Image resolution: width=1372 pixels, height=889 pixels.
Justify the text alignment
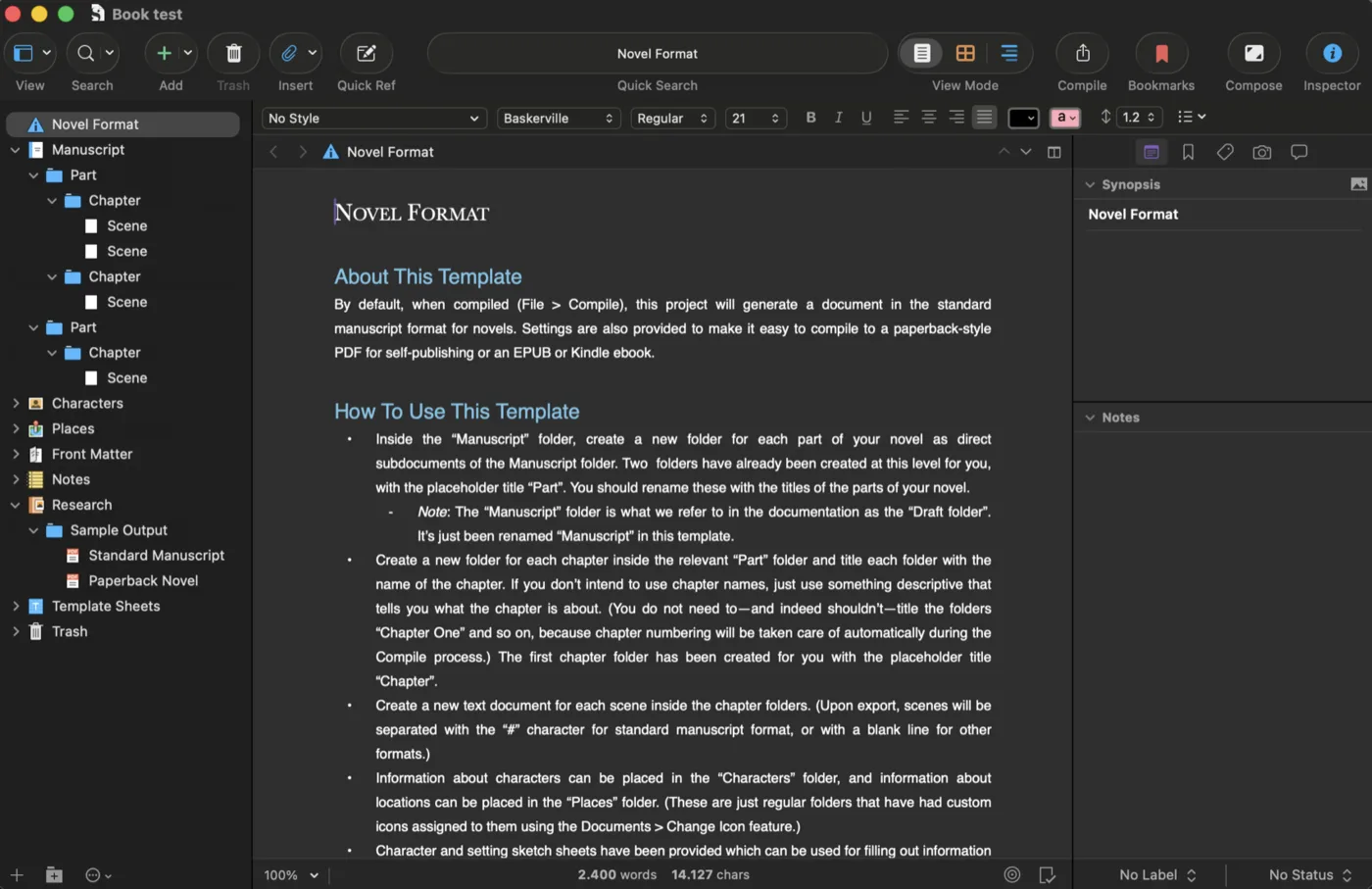pyautogui.click(x=984, y=118)
